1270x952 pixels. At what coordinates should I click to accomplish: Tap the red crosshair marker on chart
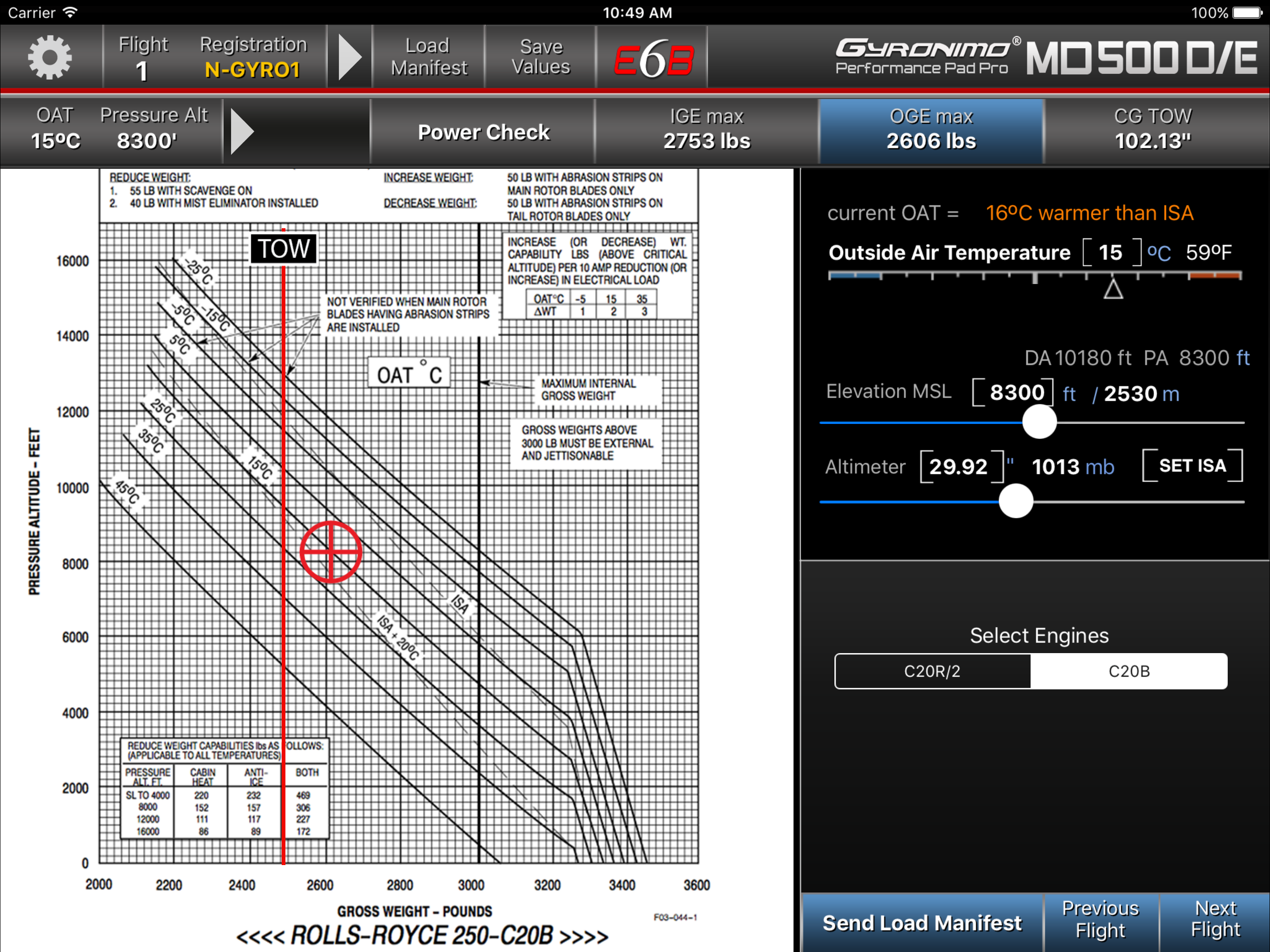[x=331, y=552]
